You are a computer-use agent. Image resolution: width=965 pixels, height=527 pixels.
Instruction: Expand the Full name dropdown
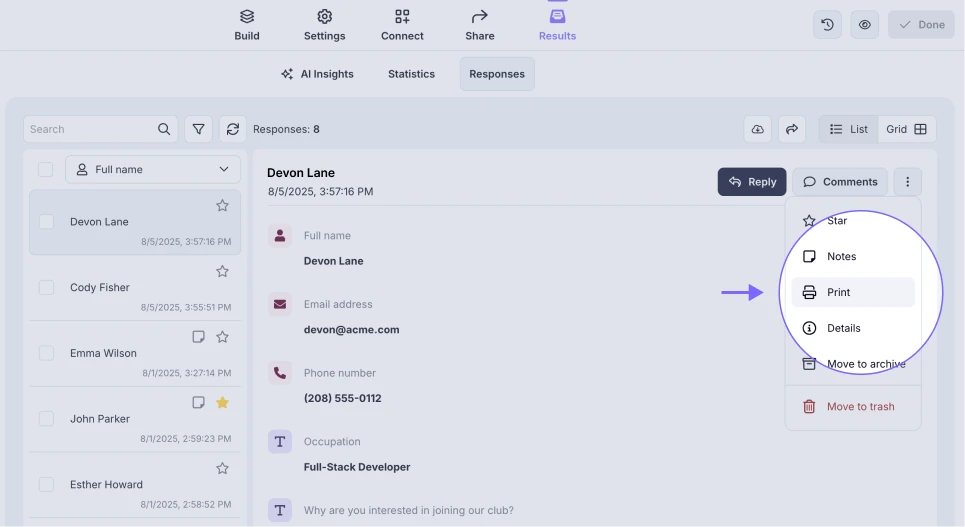(153, 170)
